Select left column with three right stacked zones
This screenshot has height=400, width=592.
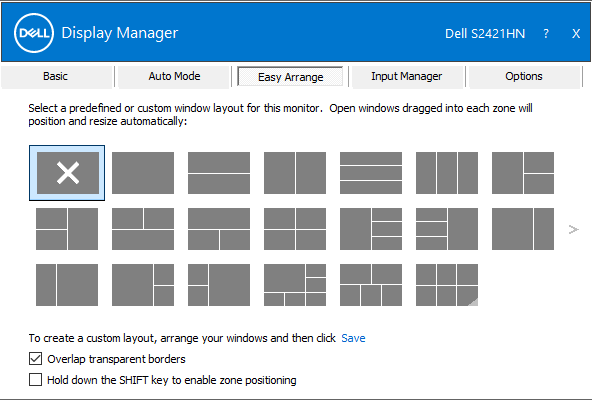(x=371, y=229)
